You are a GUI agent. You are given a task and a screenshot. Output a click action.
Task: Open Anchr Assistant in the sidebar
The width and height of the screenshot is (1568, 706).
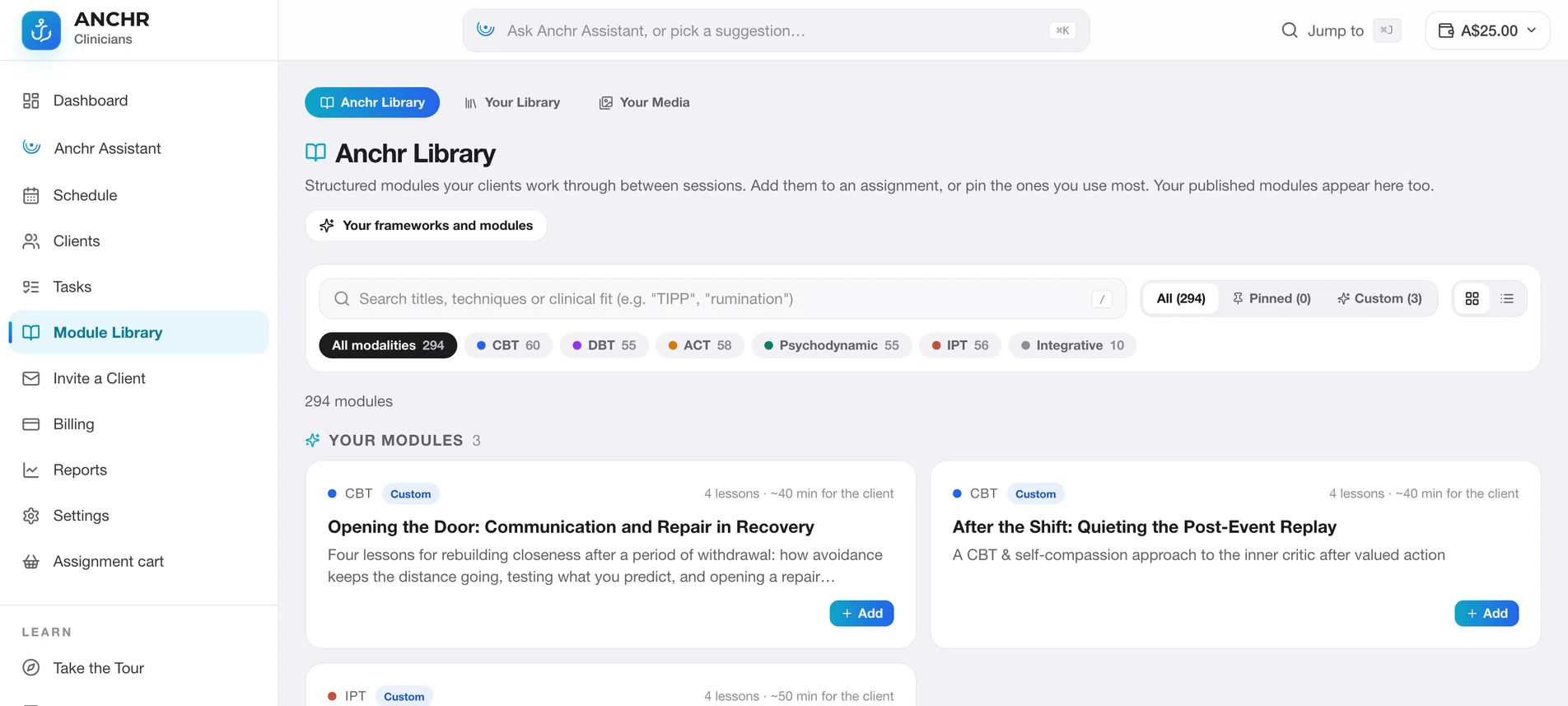click(x=138, y=148)
